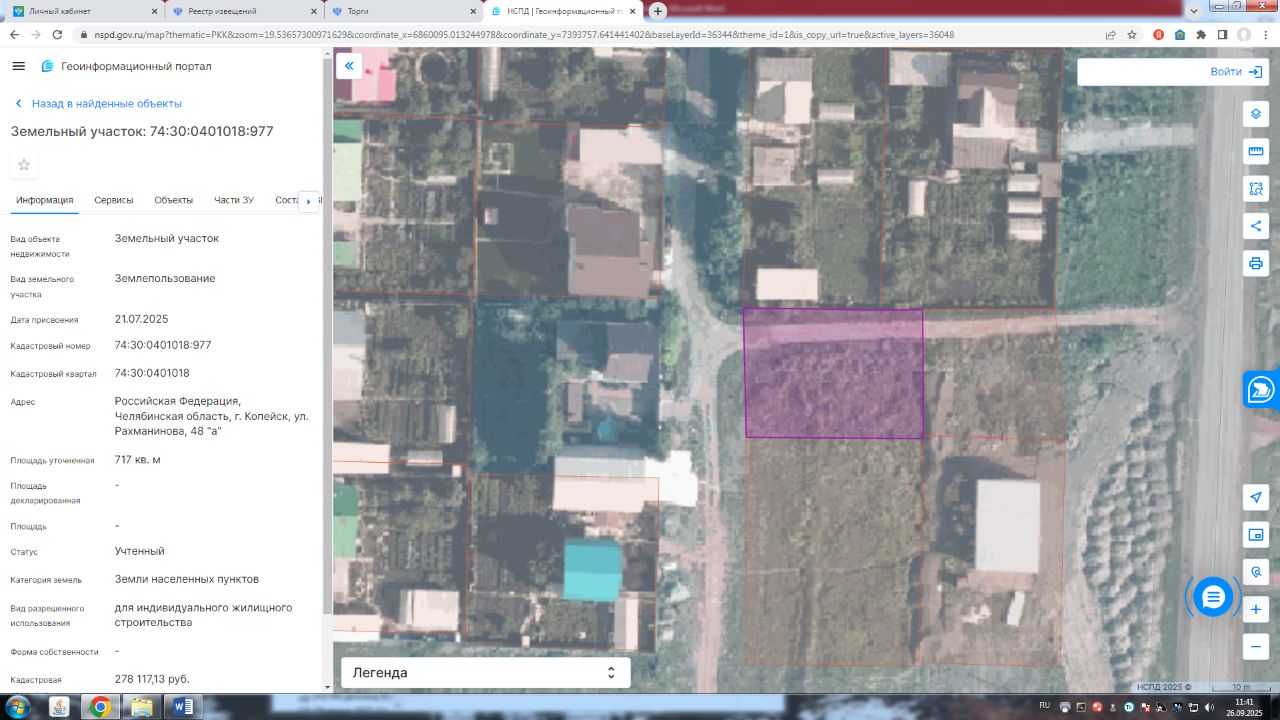
Task: Activate the area selection search tool
Action: 1256,188
